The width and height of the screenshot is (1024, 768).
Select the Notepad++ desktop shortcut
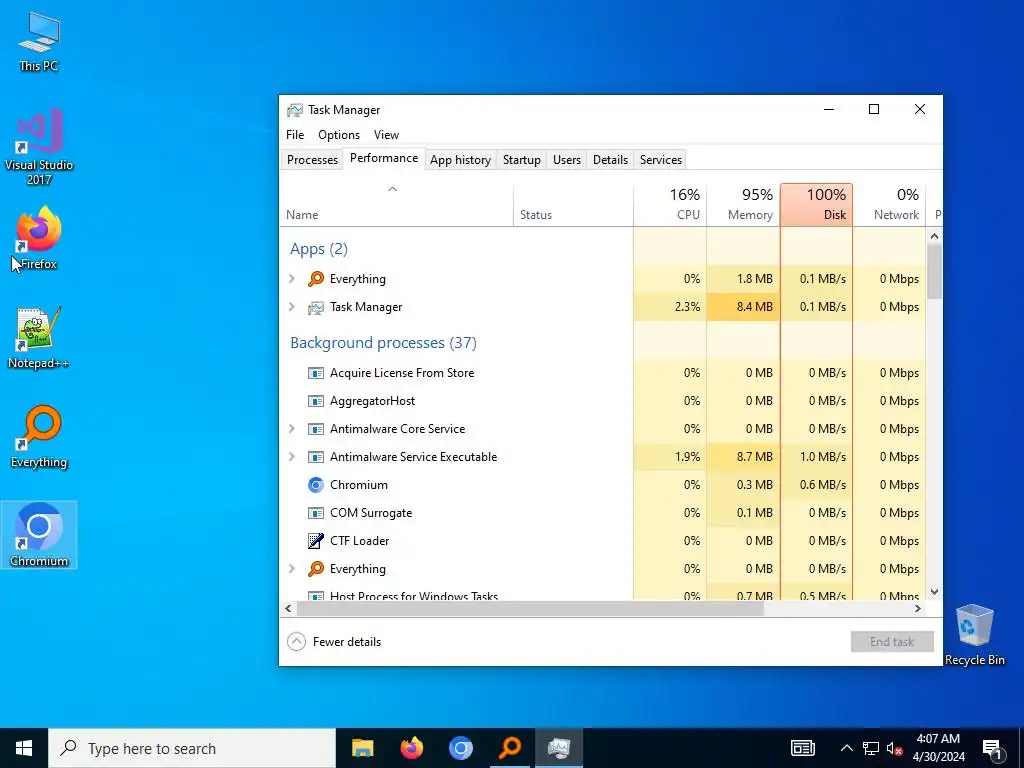(x=39, y=338)
